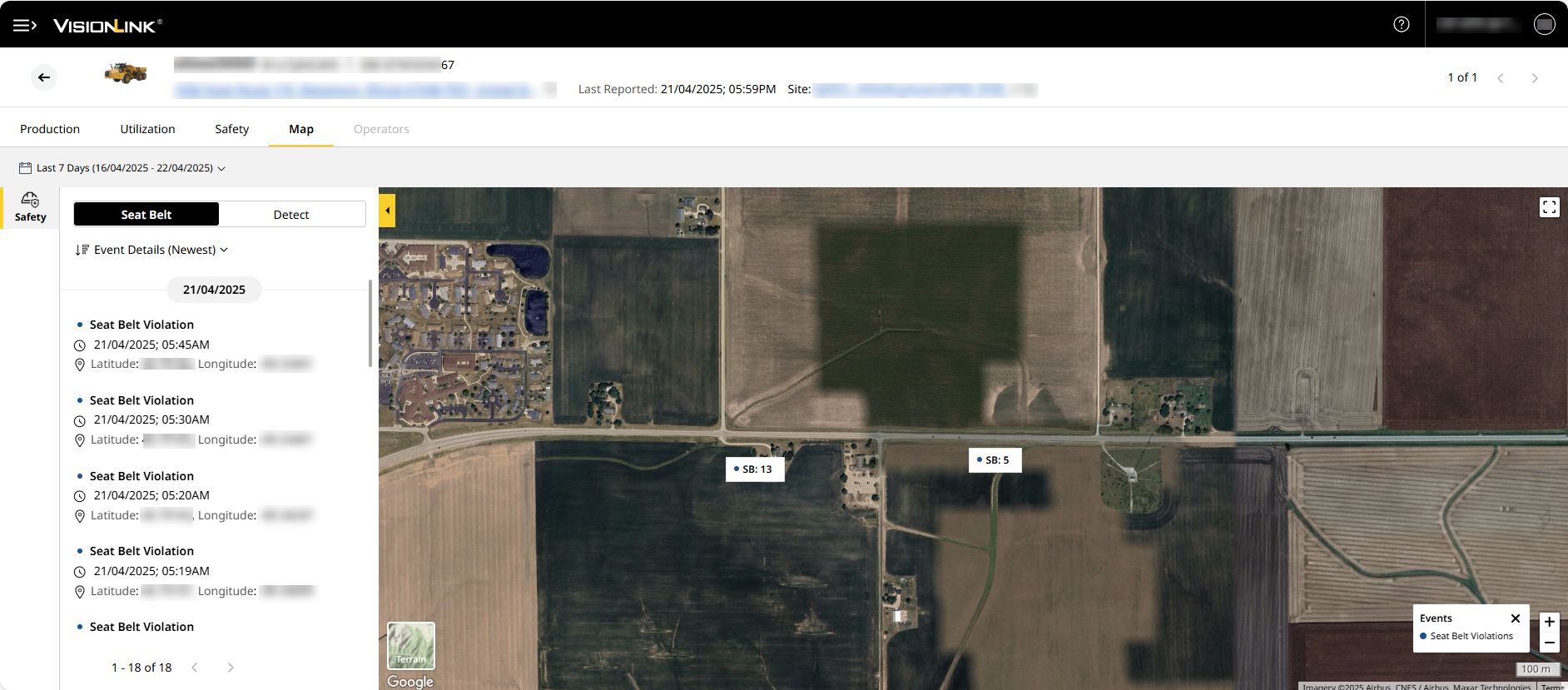Switch to Detect toggle

pos(291,215)
